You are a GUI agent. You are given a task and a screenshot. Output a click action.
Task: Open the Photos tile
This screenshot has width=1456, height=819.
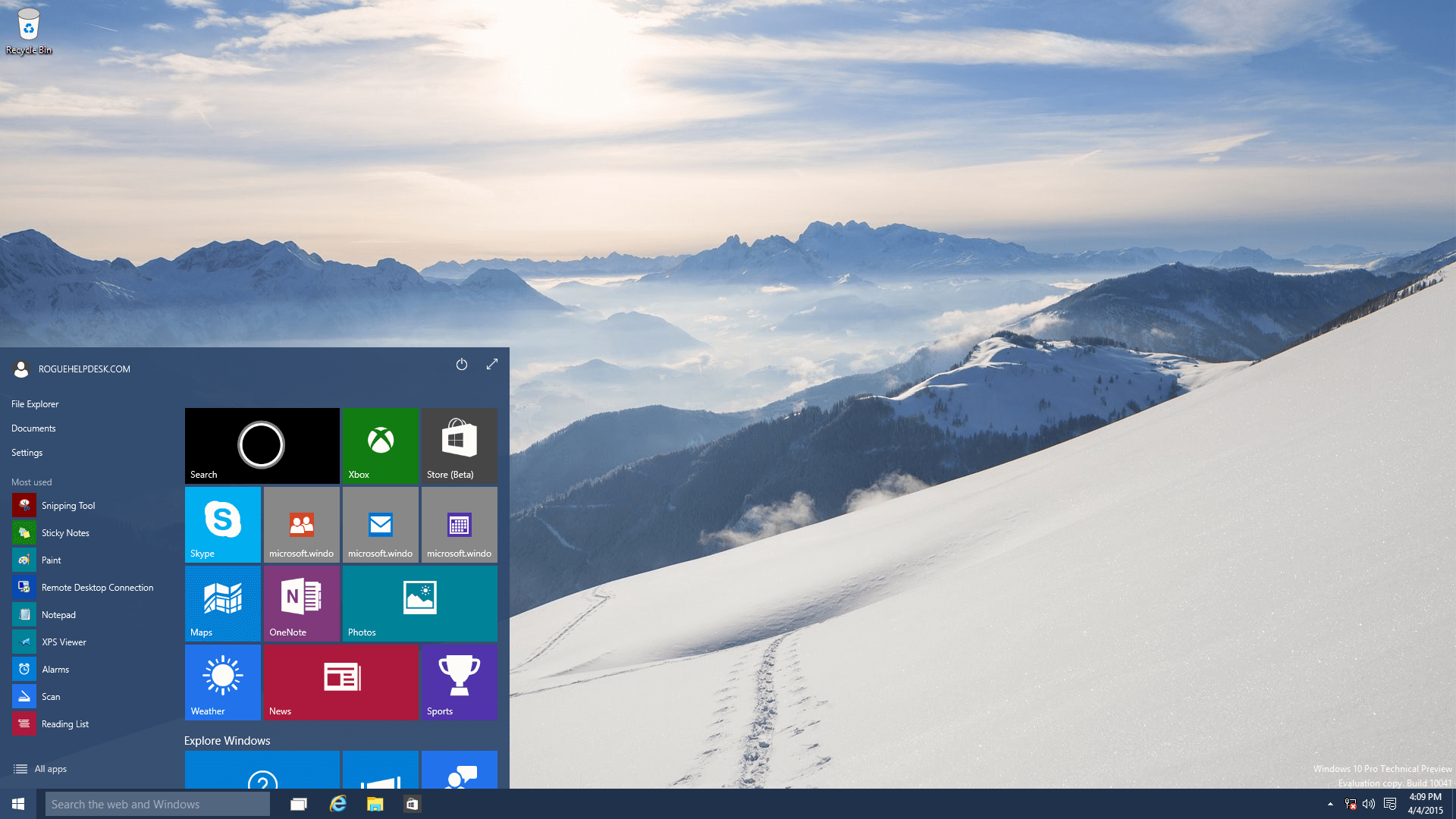pyautogui.click(x=419, y=603)
